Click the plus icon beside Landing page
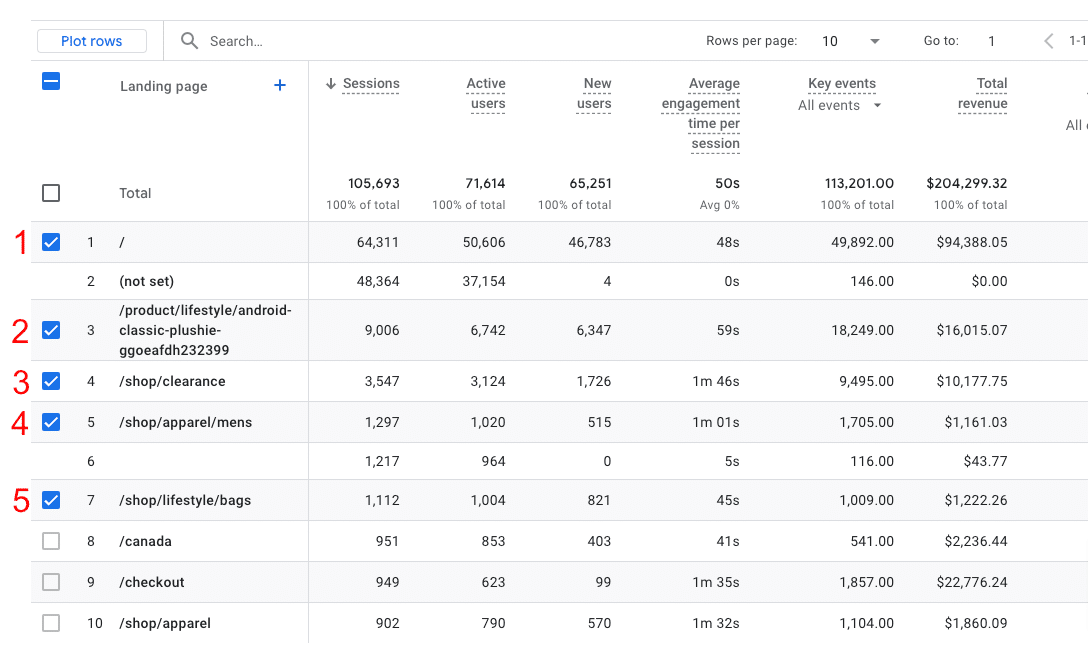Image resolution: width=1088 pixels, height=656 pixels. pyautogui.click(x=280, y=86)
